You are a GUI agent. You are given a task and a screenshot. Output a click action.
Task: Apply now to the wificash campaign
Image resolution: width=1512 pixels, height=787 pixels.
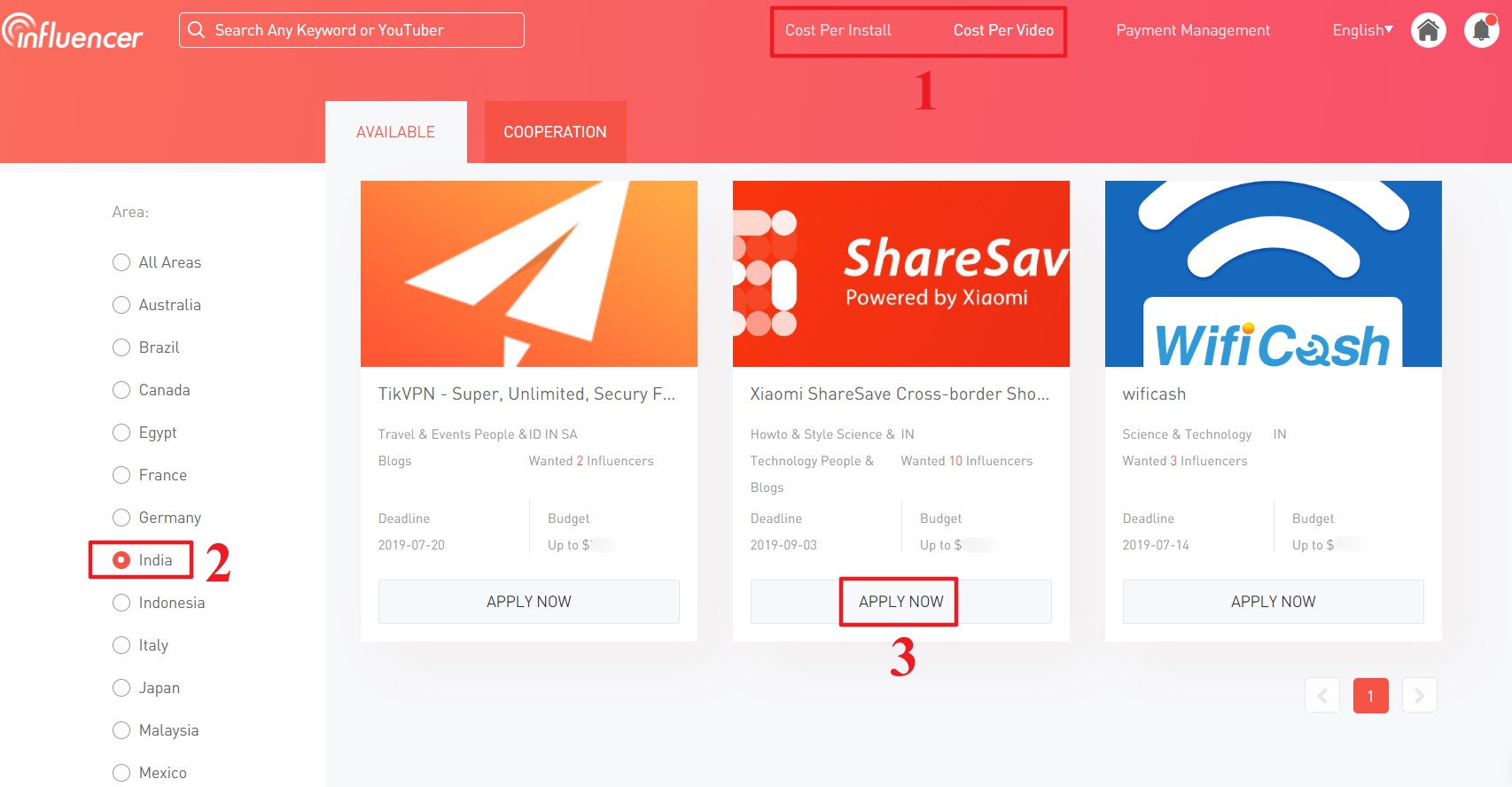pyautogui.click(x=1274, y=602)
